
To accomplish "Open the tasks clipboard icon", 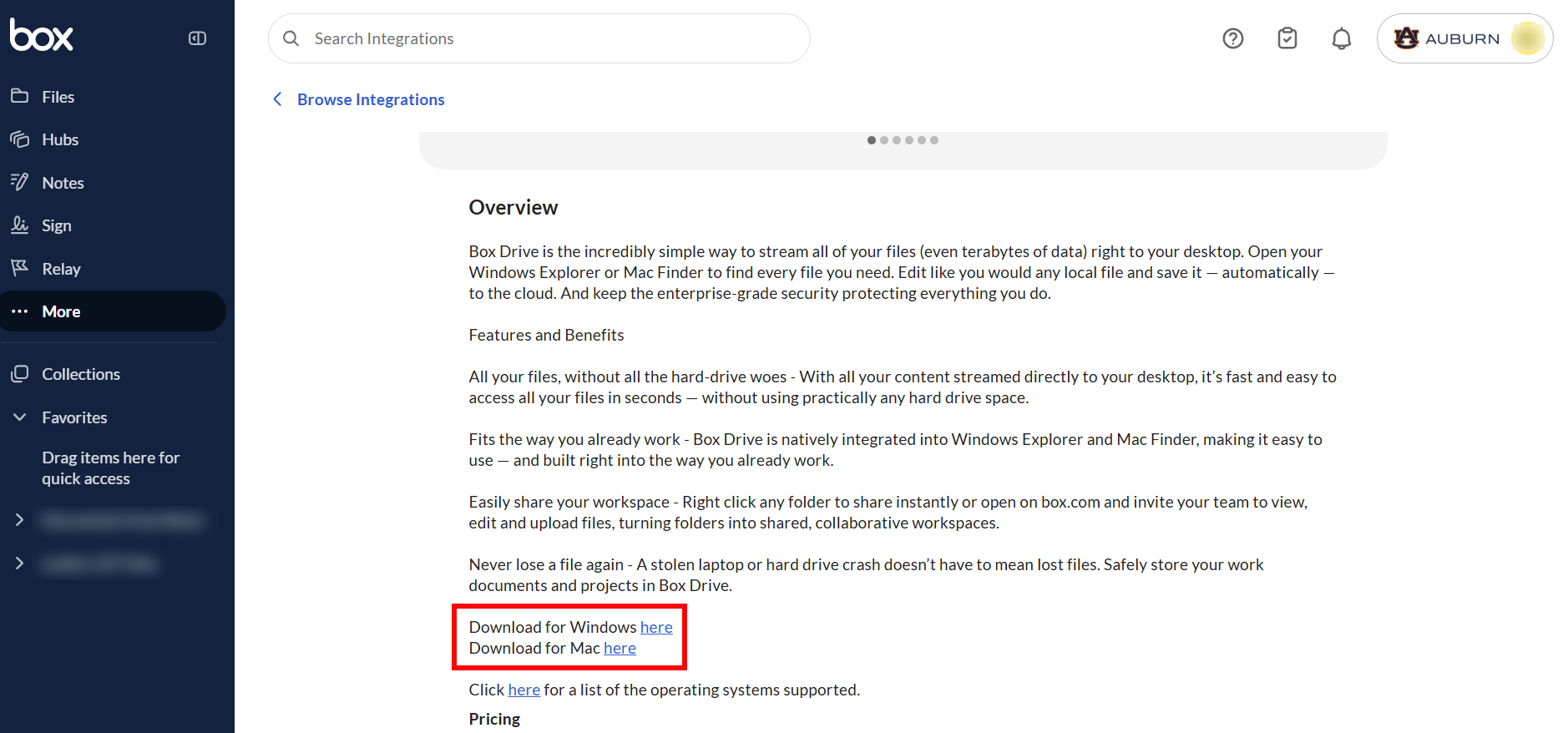I will point(1287,38).
